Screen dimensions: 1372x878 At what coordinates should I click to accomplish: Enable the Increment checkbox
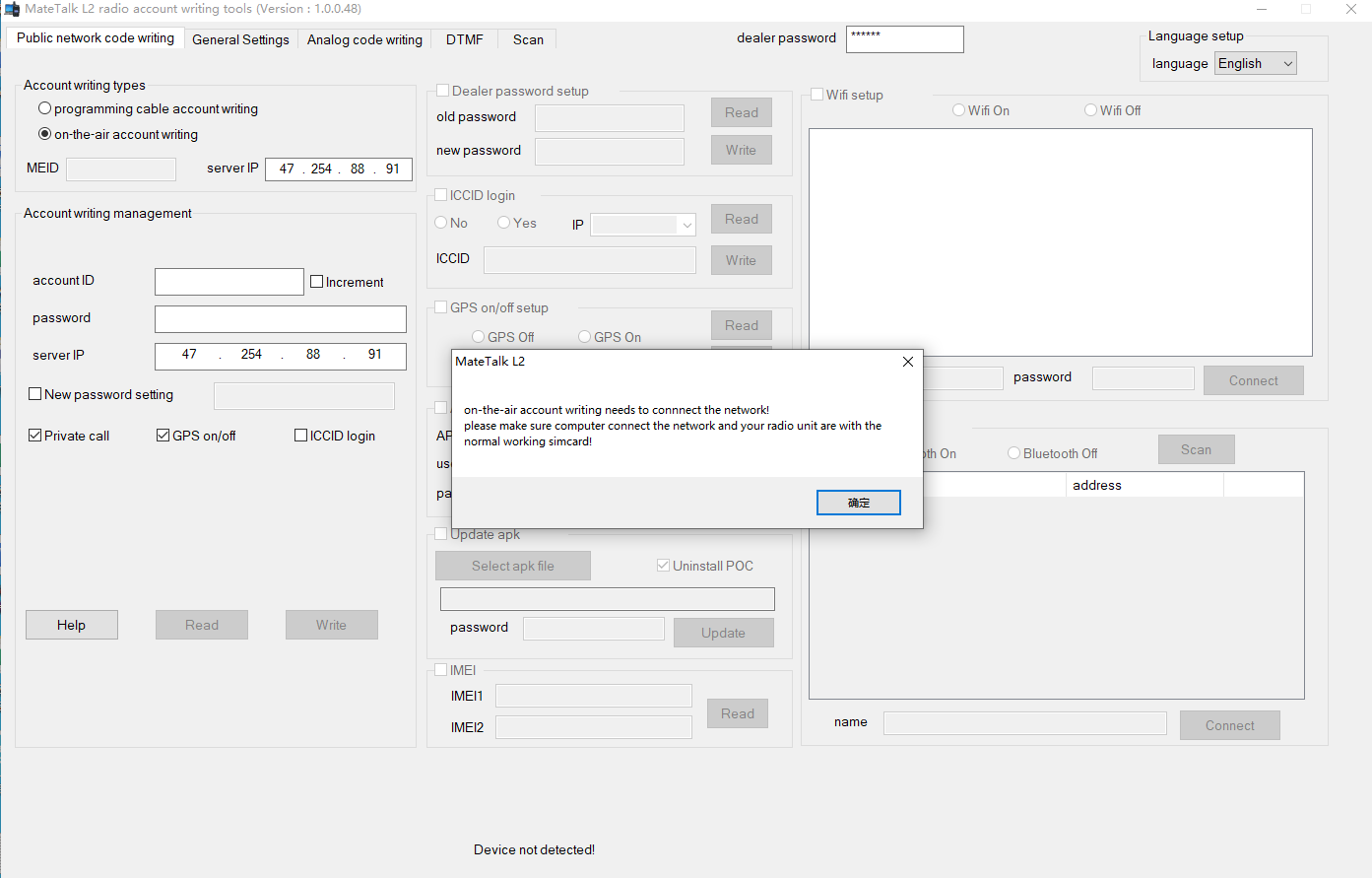317,282
